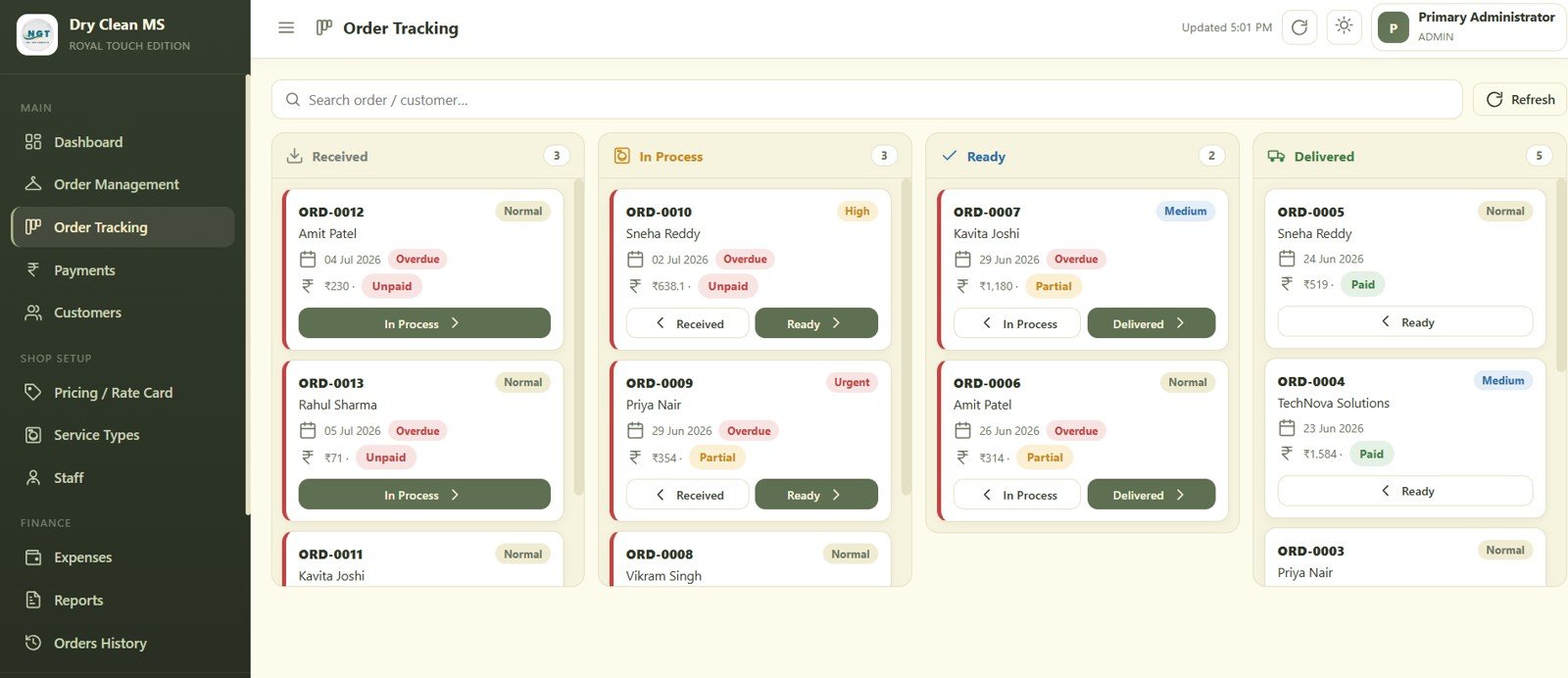The width and height of the screenshot is (1568, 678).
Task: Toggle the hamburger sidebar menu
Action: tap(286, 27)
